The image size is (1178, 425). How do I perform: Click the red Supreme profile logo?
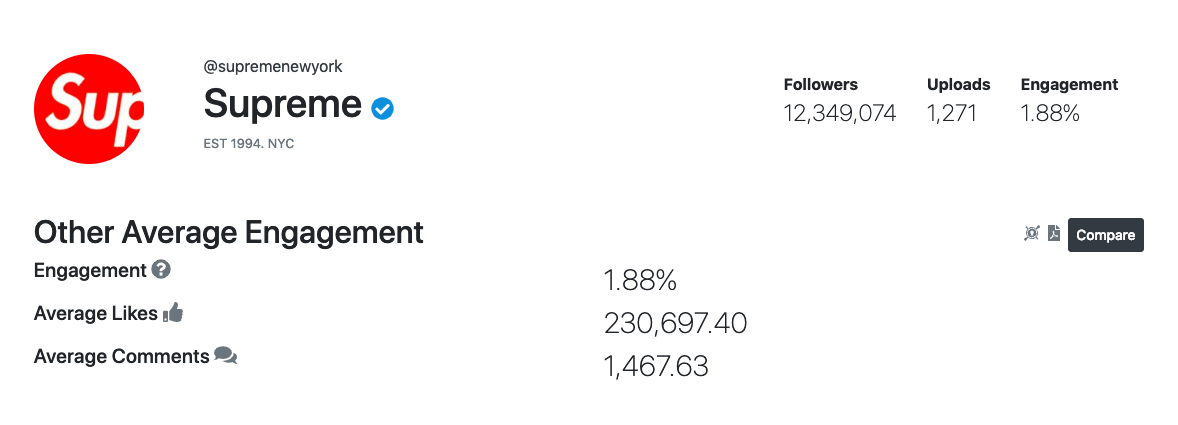click(x=89, y=109)
